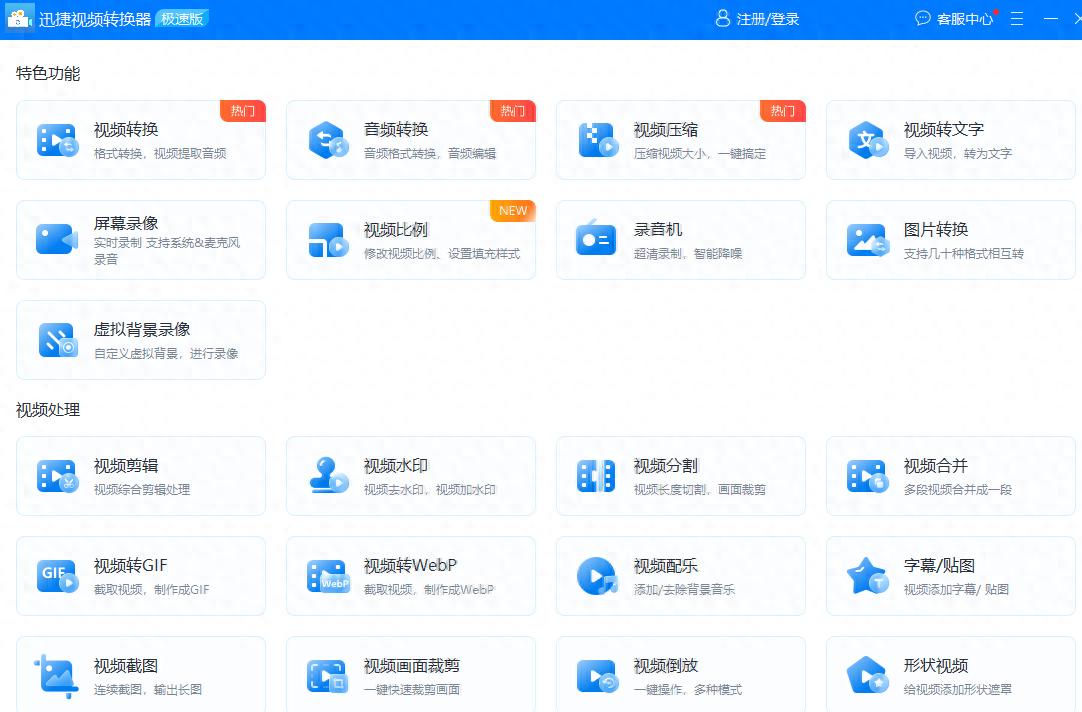Click the 音频转换 audio conversion icon
Viewport: 1082px width, 712px height.
[x=327, y=140]
